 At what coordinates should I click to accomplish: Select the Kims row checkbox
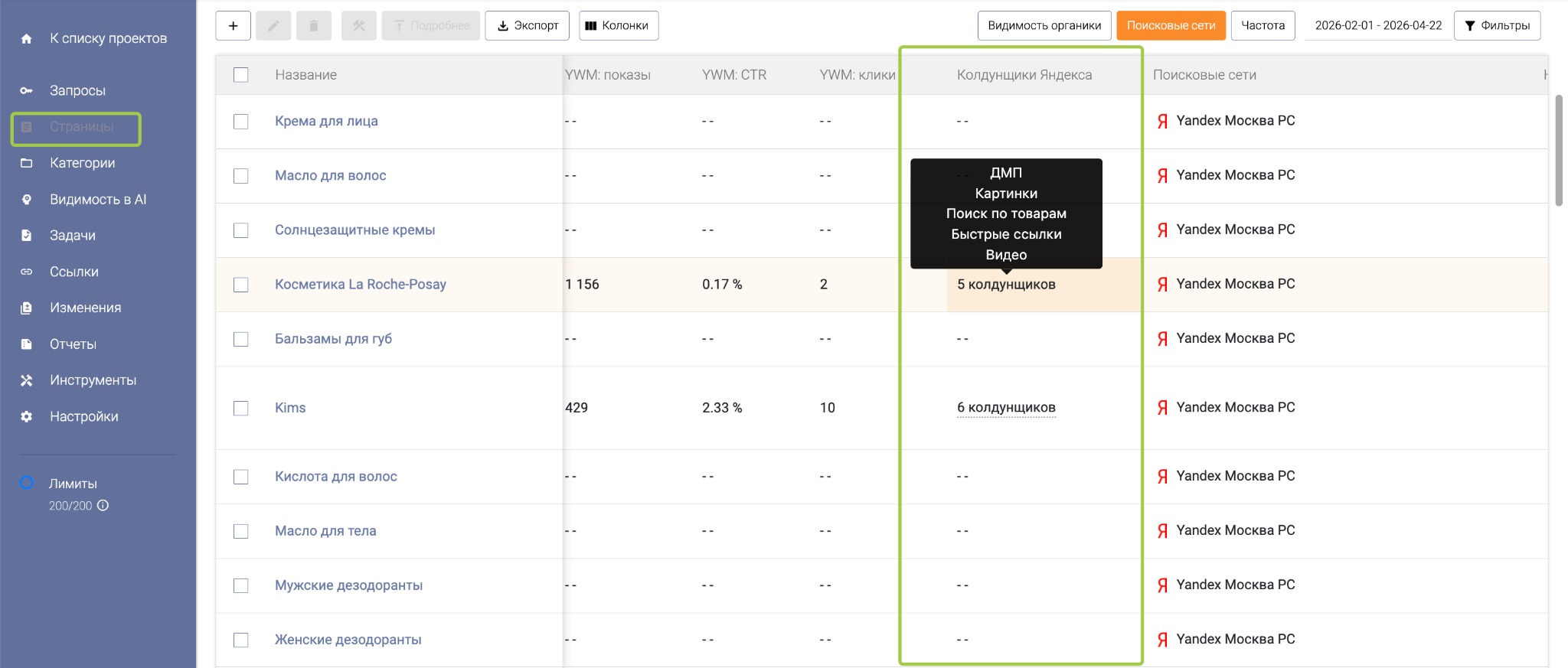pyautogui.click(x=241, y=408)
